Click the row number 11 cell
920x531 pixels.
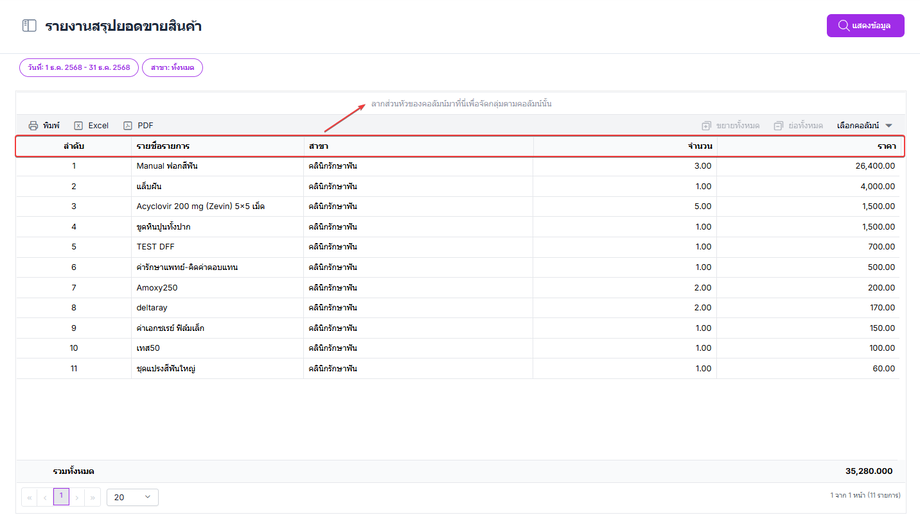(74, 368)
